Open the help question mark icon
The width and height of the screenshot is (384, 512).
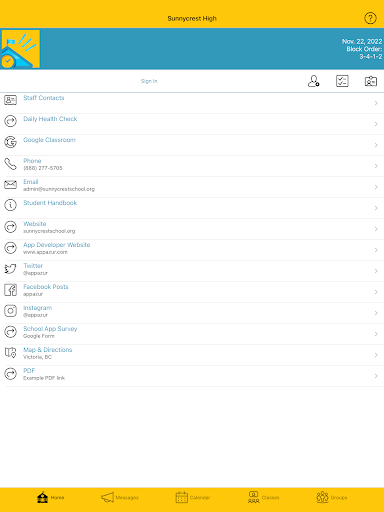pos(370,18)
